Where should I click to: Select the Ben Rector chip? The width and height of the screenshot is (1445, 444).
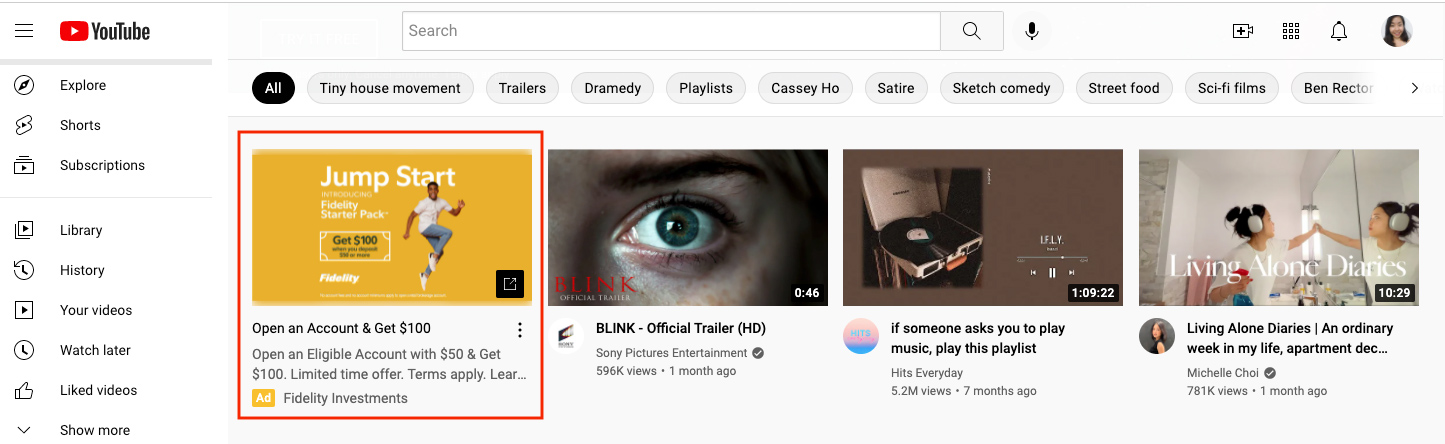1338,88
